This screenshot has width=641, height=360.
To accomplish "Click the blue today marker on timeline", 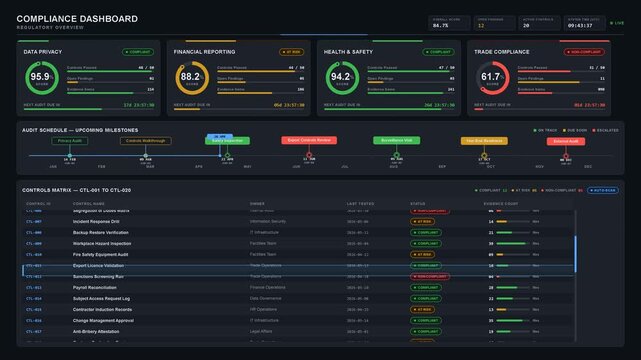I will 220,136.
